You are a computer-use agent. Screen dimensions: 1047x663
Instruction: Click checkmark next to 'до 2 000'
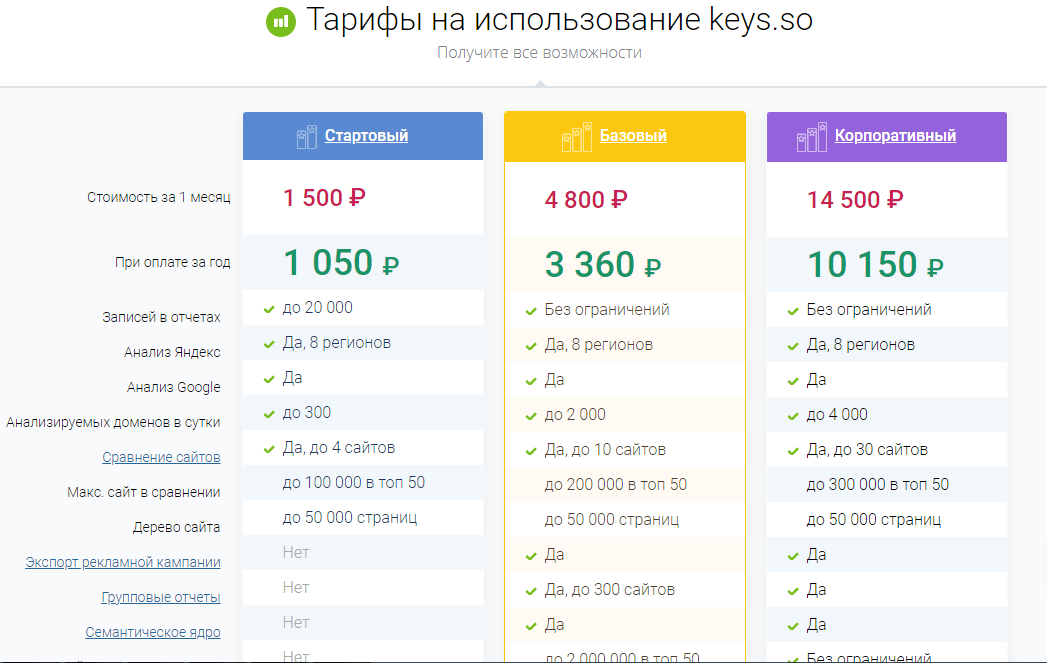coord(531,415)
